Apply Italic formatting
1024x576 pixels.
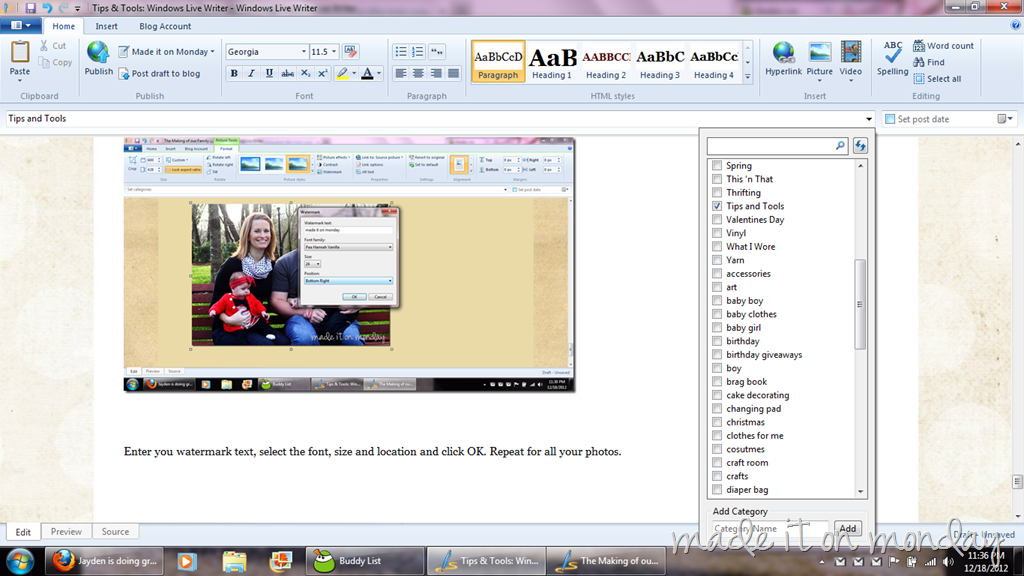point(251,73)
